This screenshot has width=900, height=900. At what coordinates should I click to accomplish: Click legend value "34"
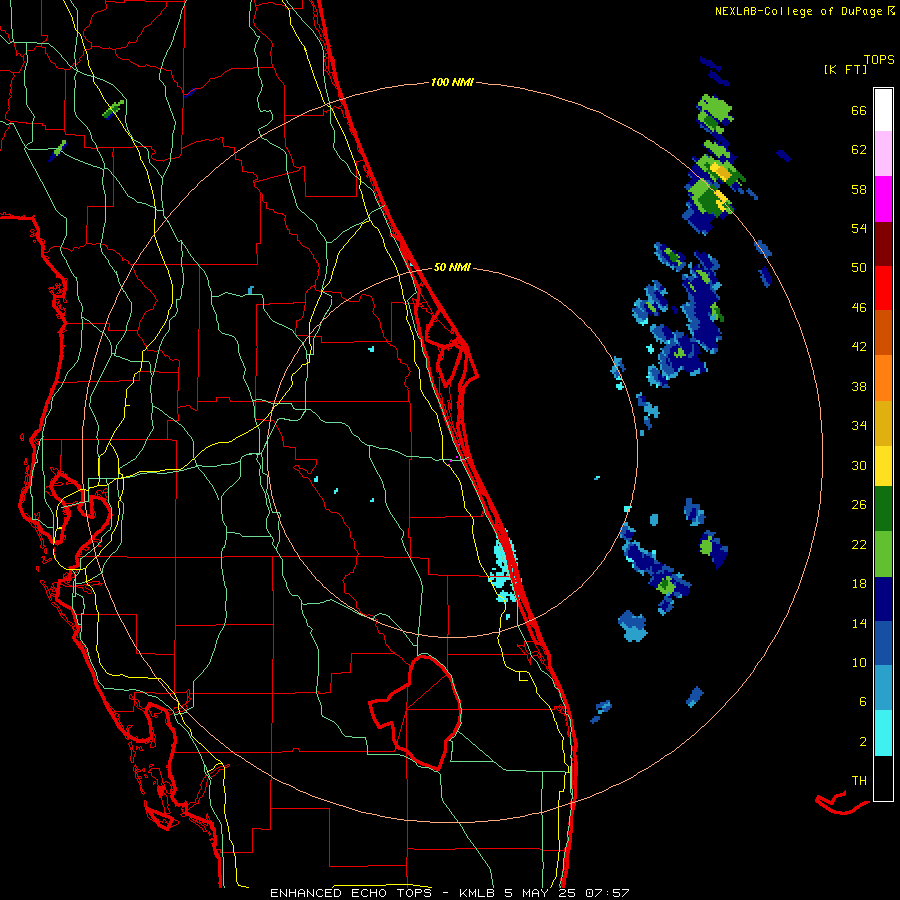[x=859, y=426]
